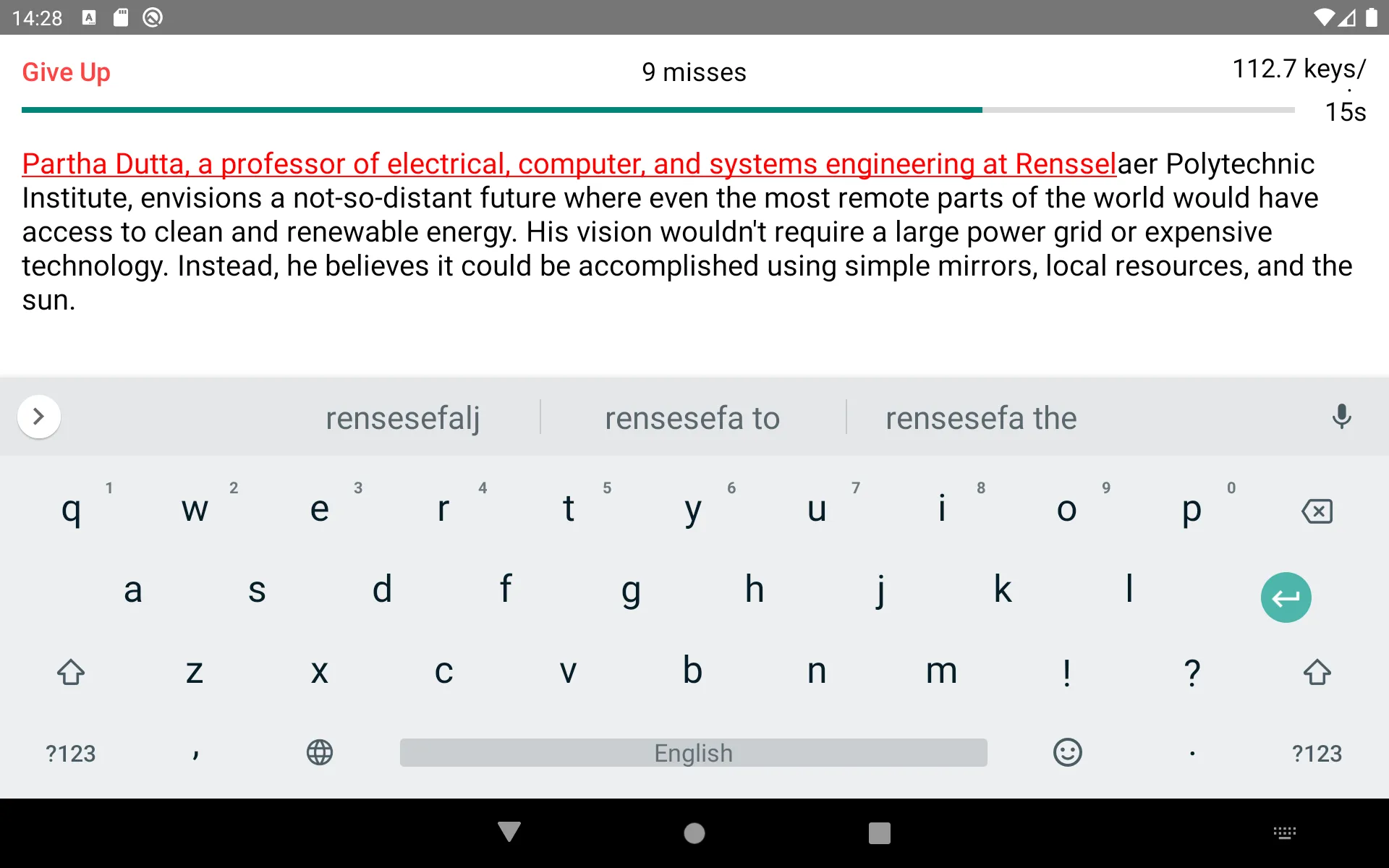Tap the period punctuation key
The width and height of the screenshot is (1389, 868).
click(1191, 752)
